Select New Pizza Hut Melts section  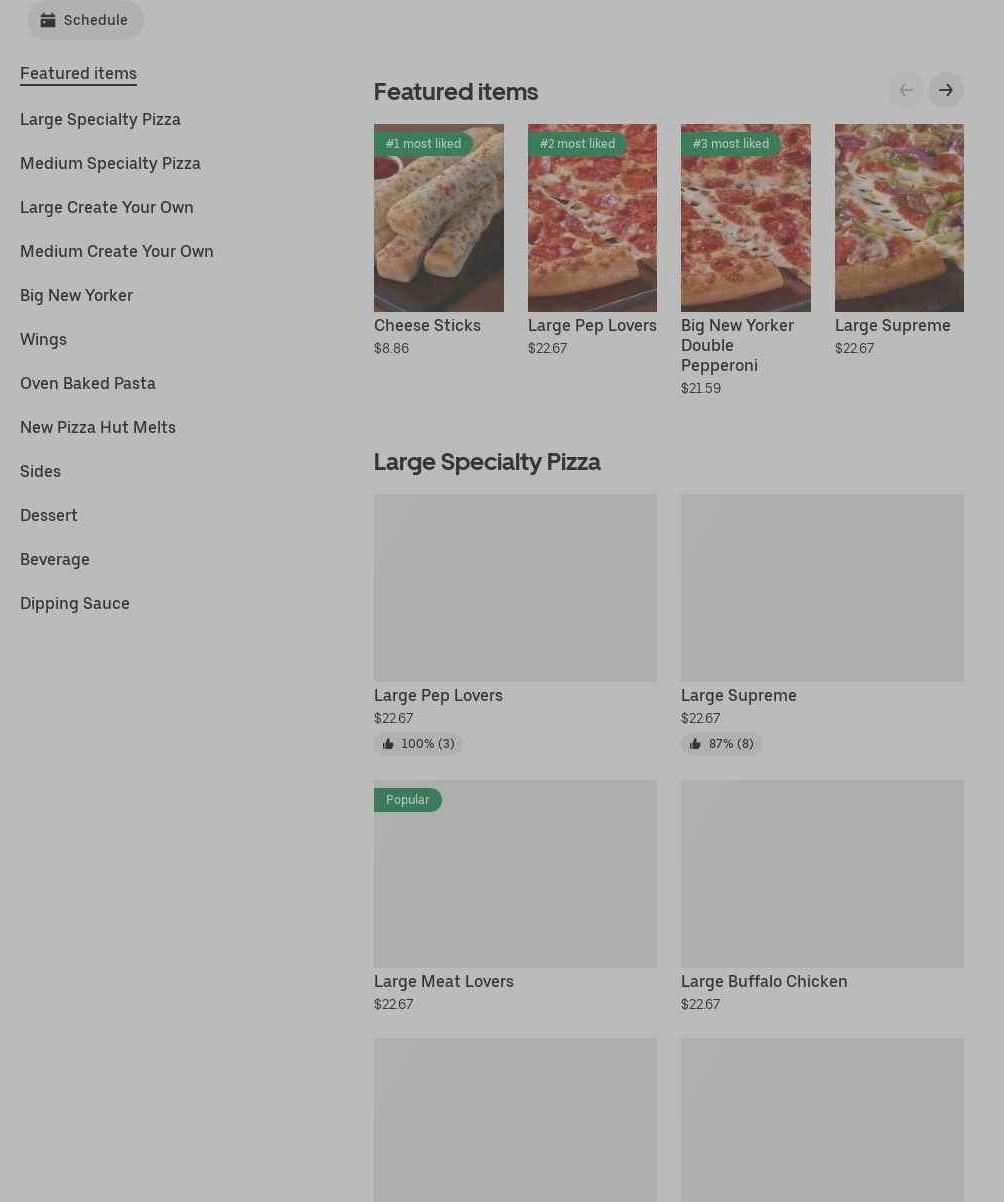pyautogui.click(x=98, y=427)
